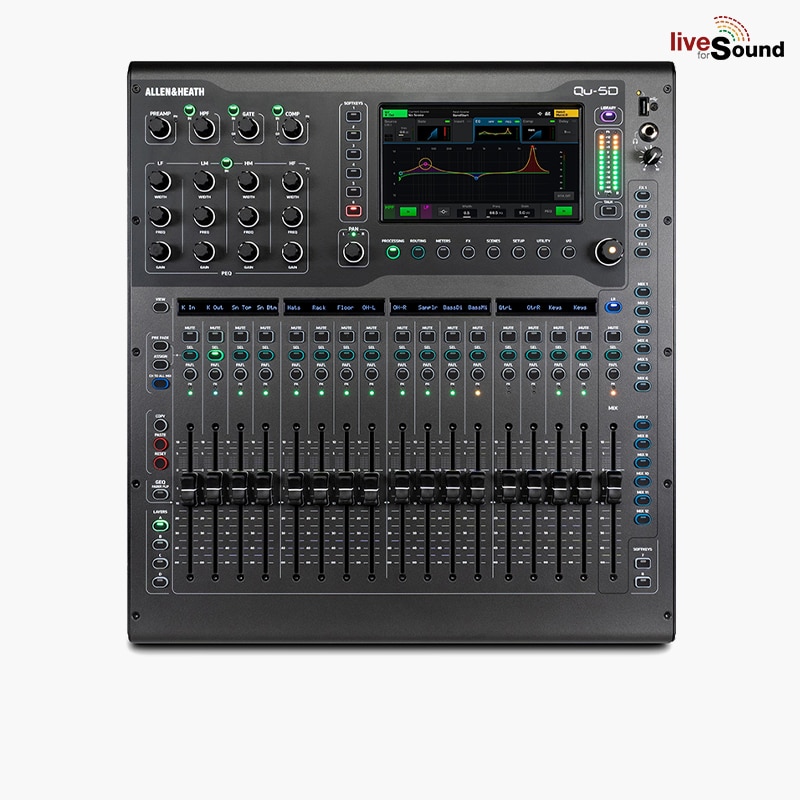The image size is (800, 800).
Task: Mute the OH-R channel
Action: [402, 336]
